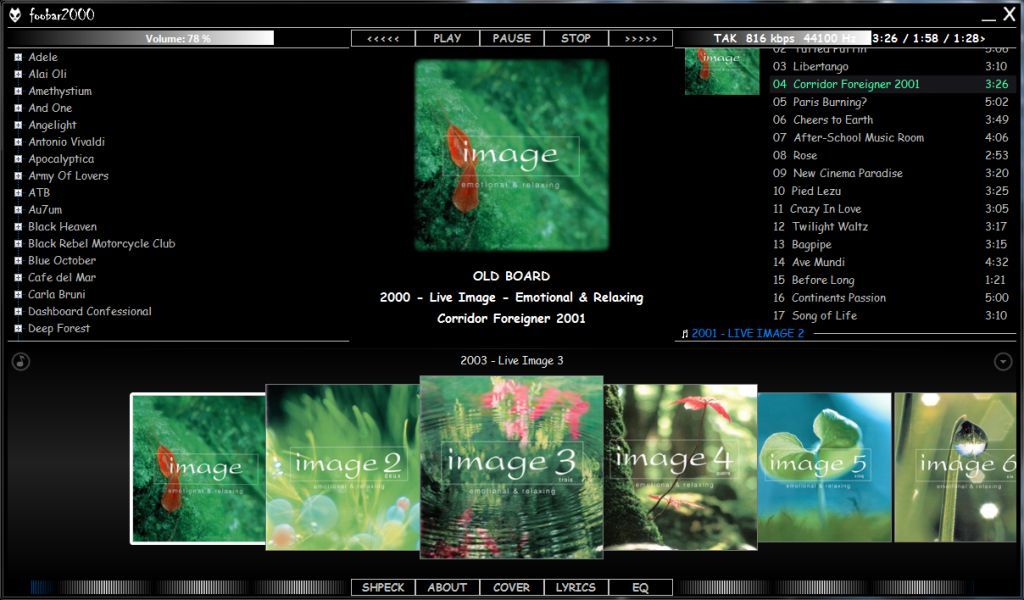Select track 09 New Cinema Paradise

(891, 173)
